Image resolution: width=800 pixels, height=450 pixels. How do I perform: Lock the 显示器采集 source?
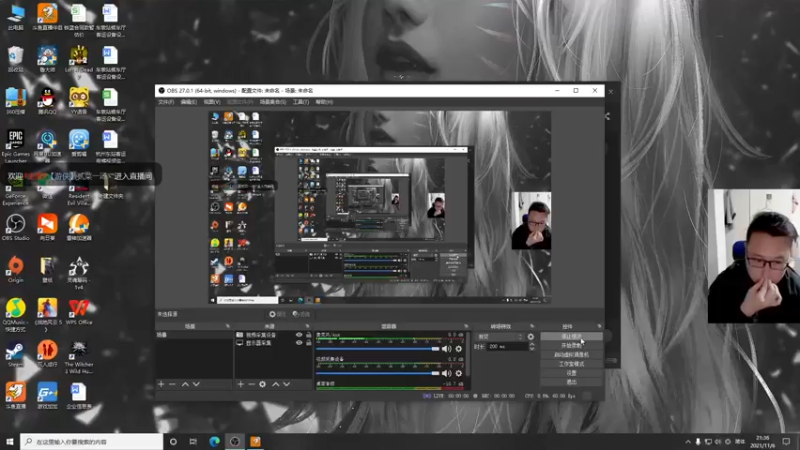pyautogui.click(x=308, y=343)
